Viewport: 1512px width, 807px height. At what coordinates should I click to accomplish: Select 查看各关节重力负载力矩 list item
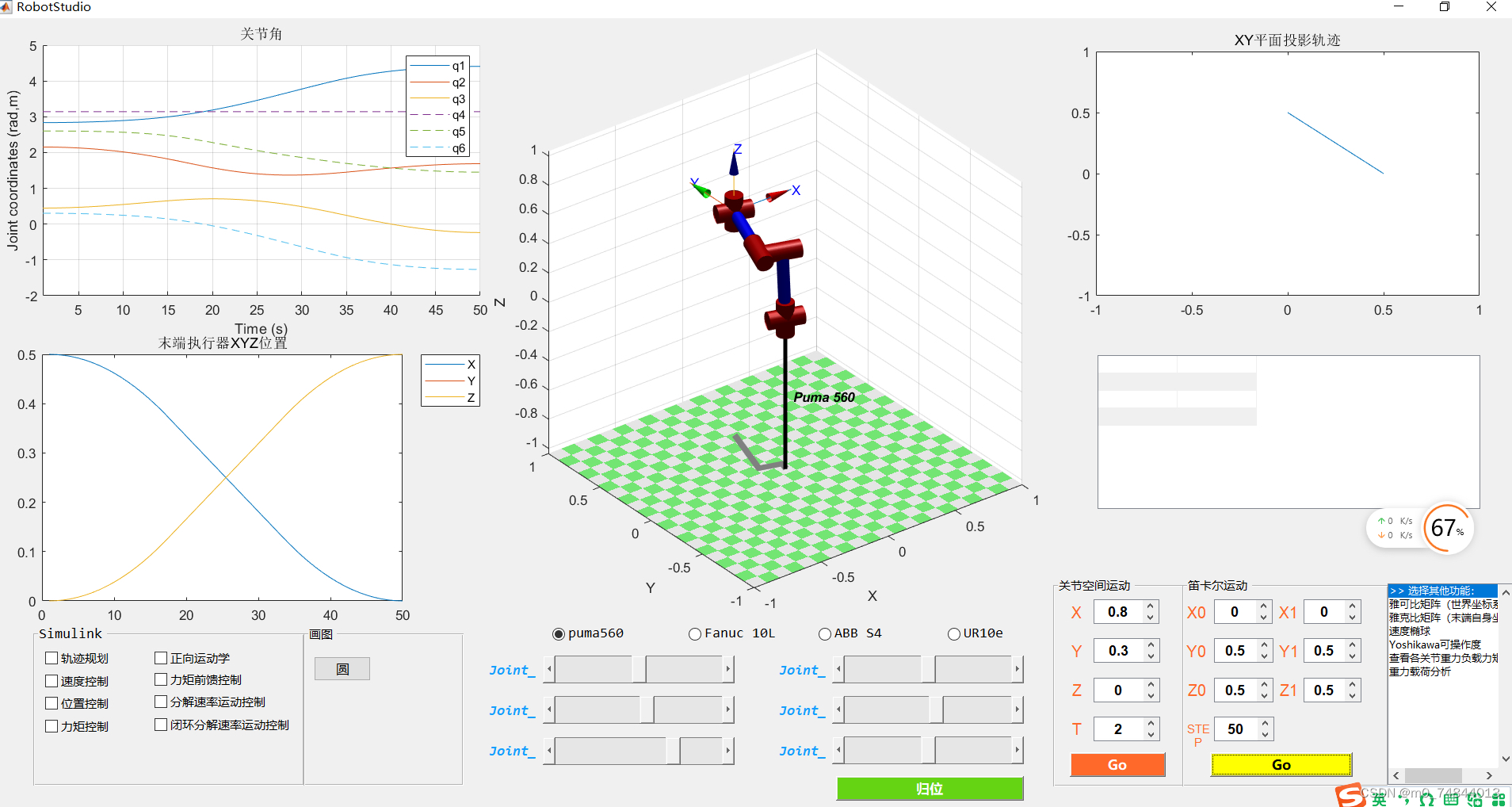[1443, 658]
